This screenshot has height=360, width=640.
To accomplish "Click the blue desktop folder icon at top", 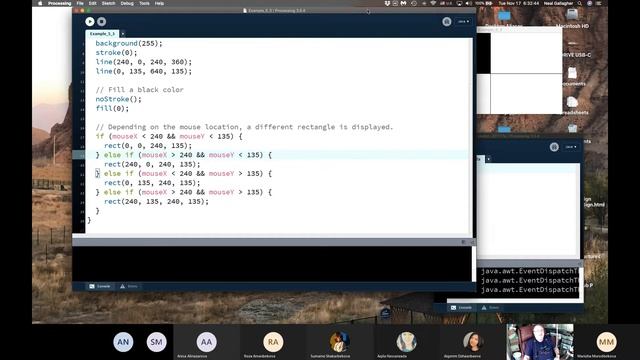I will click(x=504, y=16).
